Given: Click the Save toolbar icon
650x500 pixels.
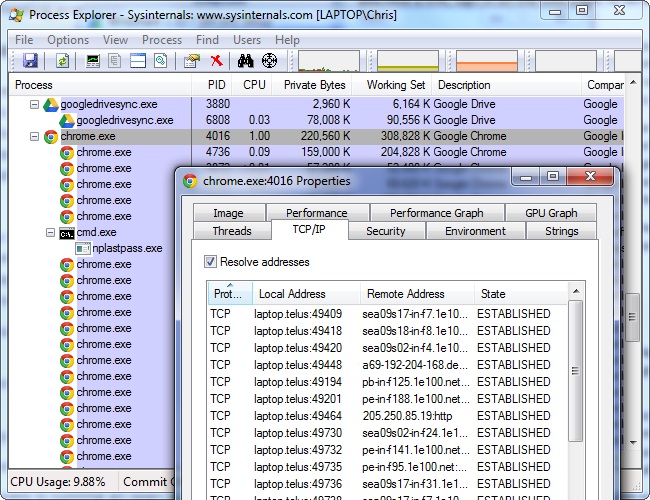Looking at the screenshot, I should 30,62.
